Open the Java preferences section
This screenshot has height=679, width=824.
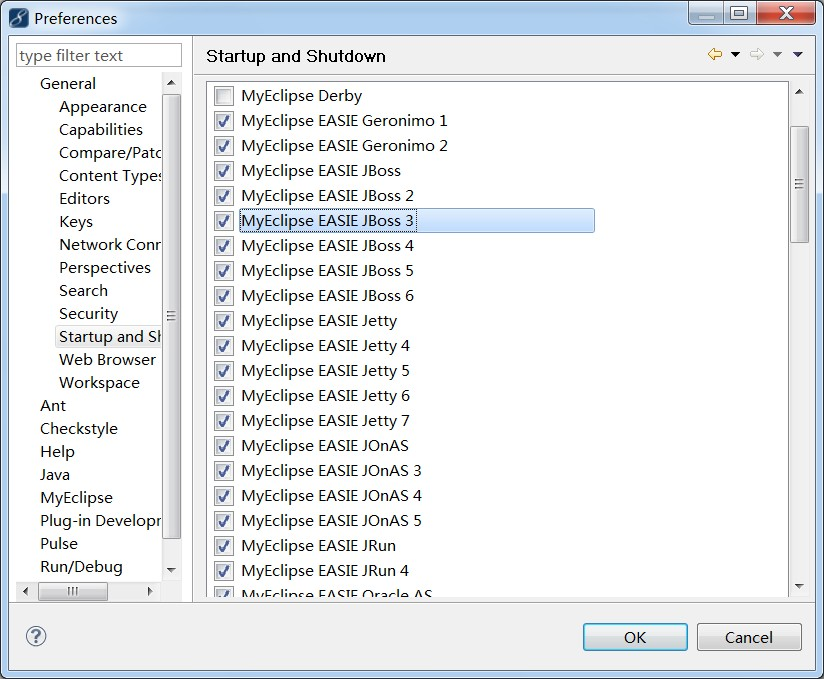click(55, 474)
